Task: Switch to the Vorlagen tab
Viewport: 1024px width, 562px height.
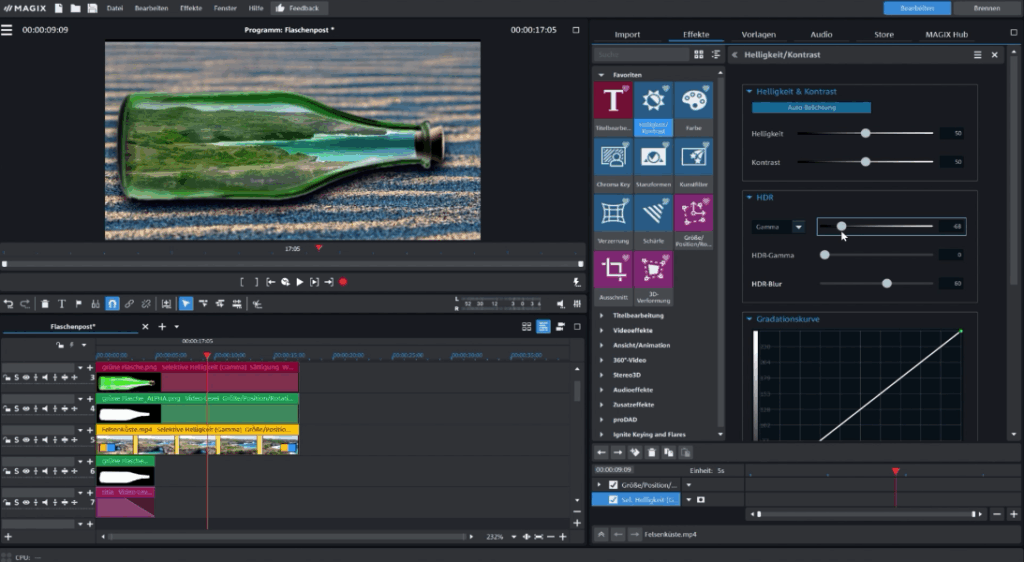Action: tap(758, 34)
